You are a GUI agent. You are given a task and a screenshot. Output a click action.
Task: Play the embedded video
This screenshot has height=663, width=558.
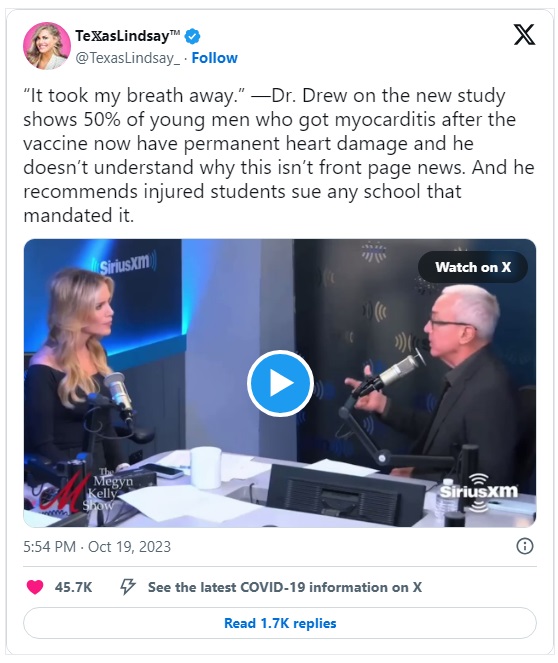pyautogui.click(x=280, y=383)
